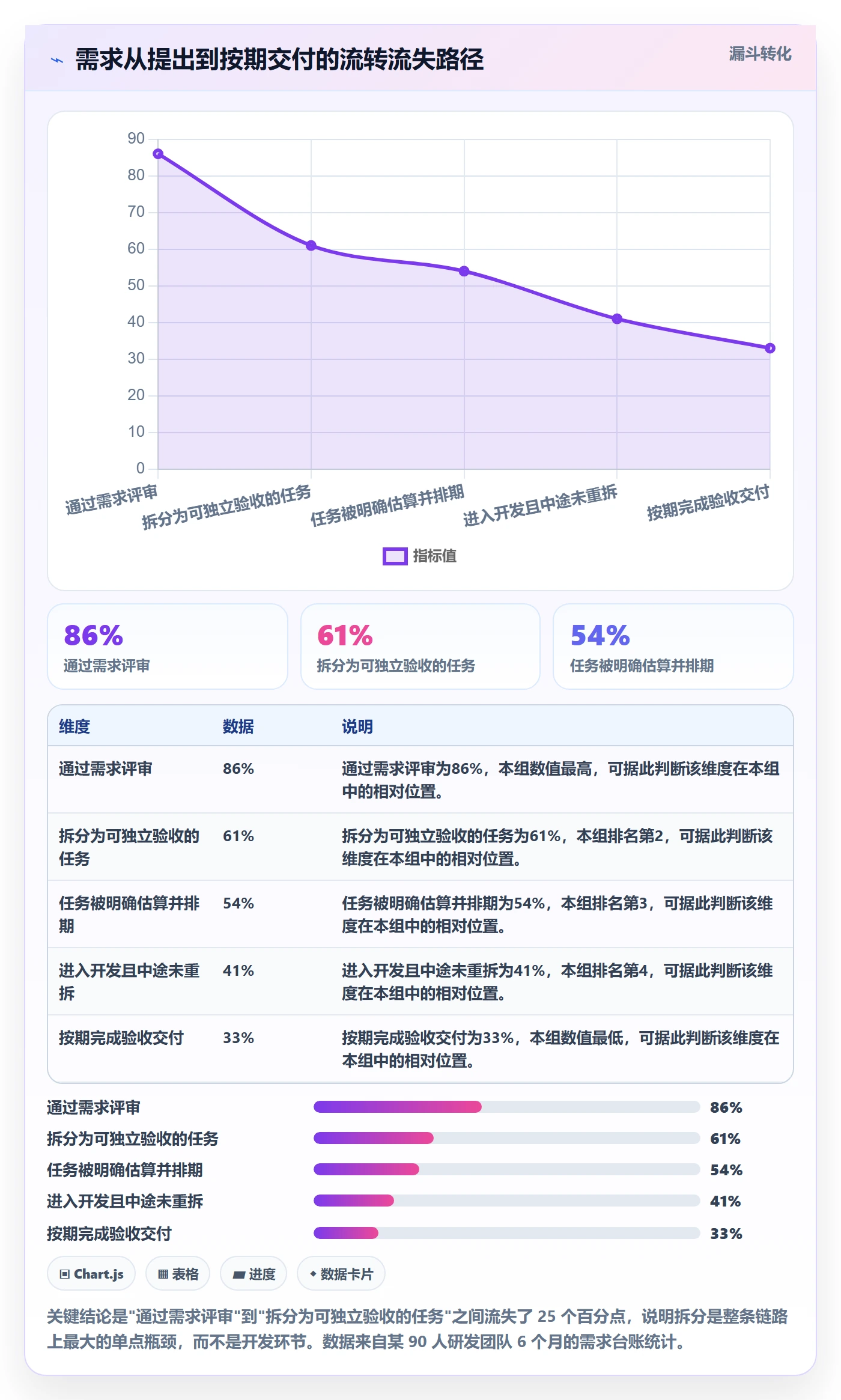Click the Chart.js chip
This screenshot has width=841, height=1400.
pos(91,1274)
